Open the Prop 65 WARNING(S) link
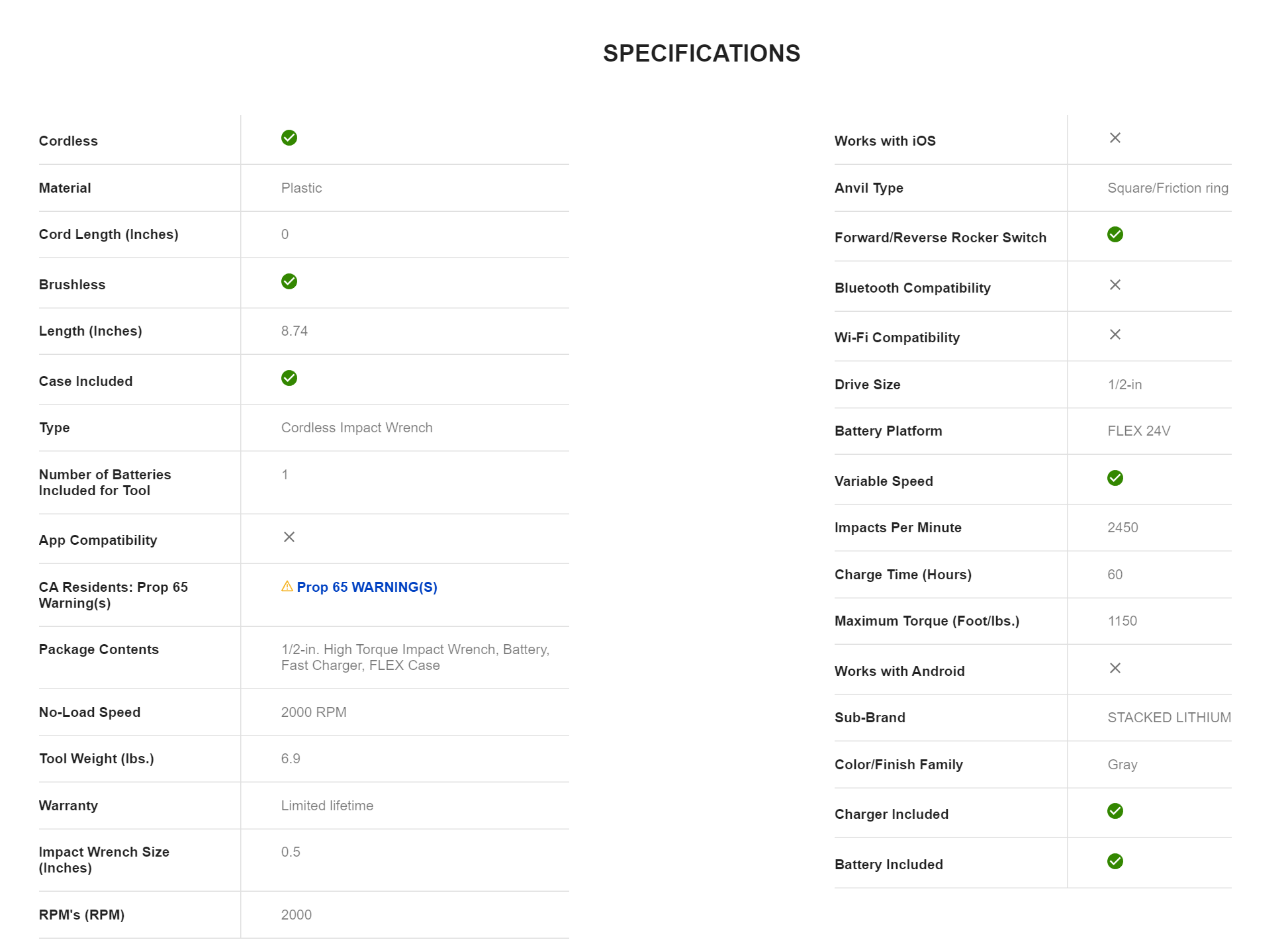 click(367, 587)
